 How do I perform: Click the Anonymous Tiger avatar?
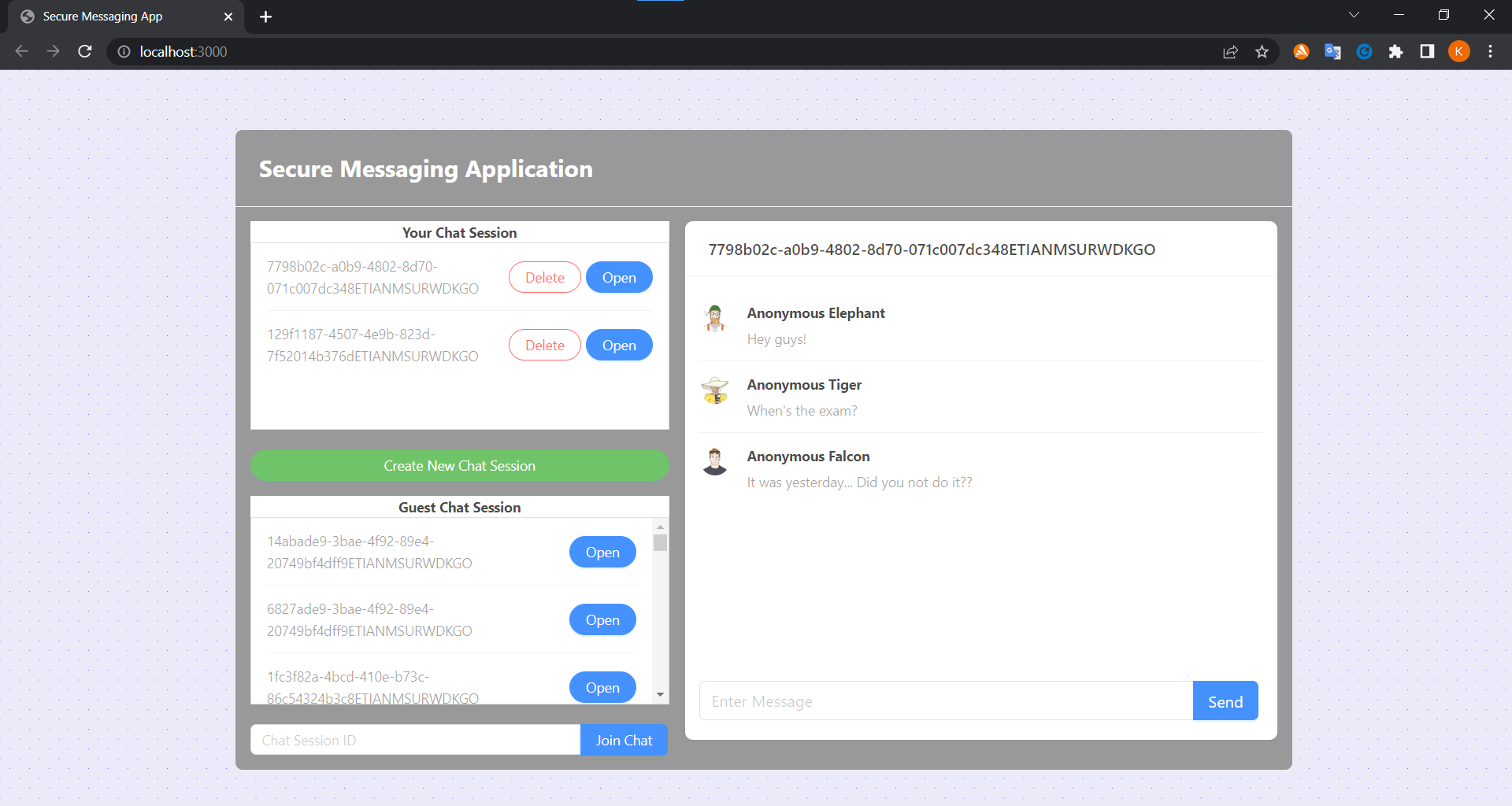point(715,390)
